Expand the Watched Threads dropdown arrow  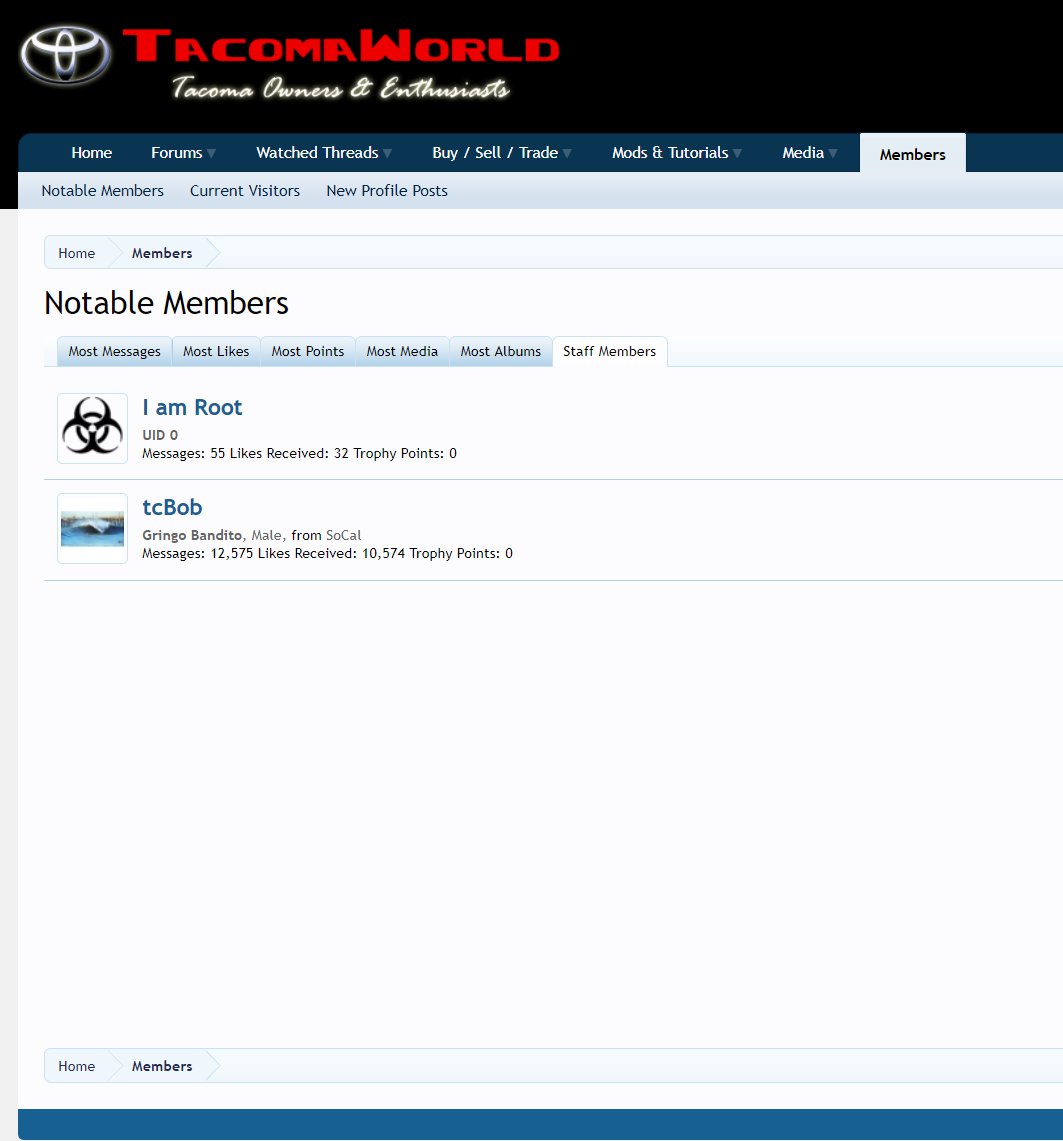pyautogui.click(x=387, y=153)
